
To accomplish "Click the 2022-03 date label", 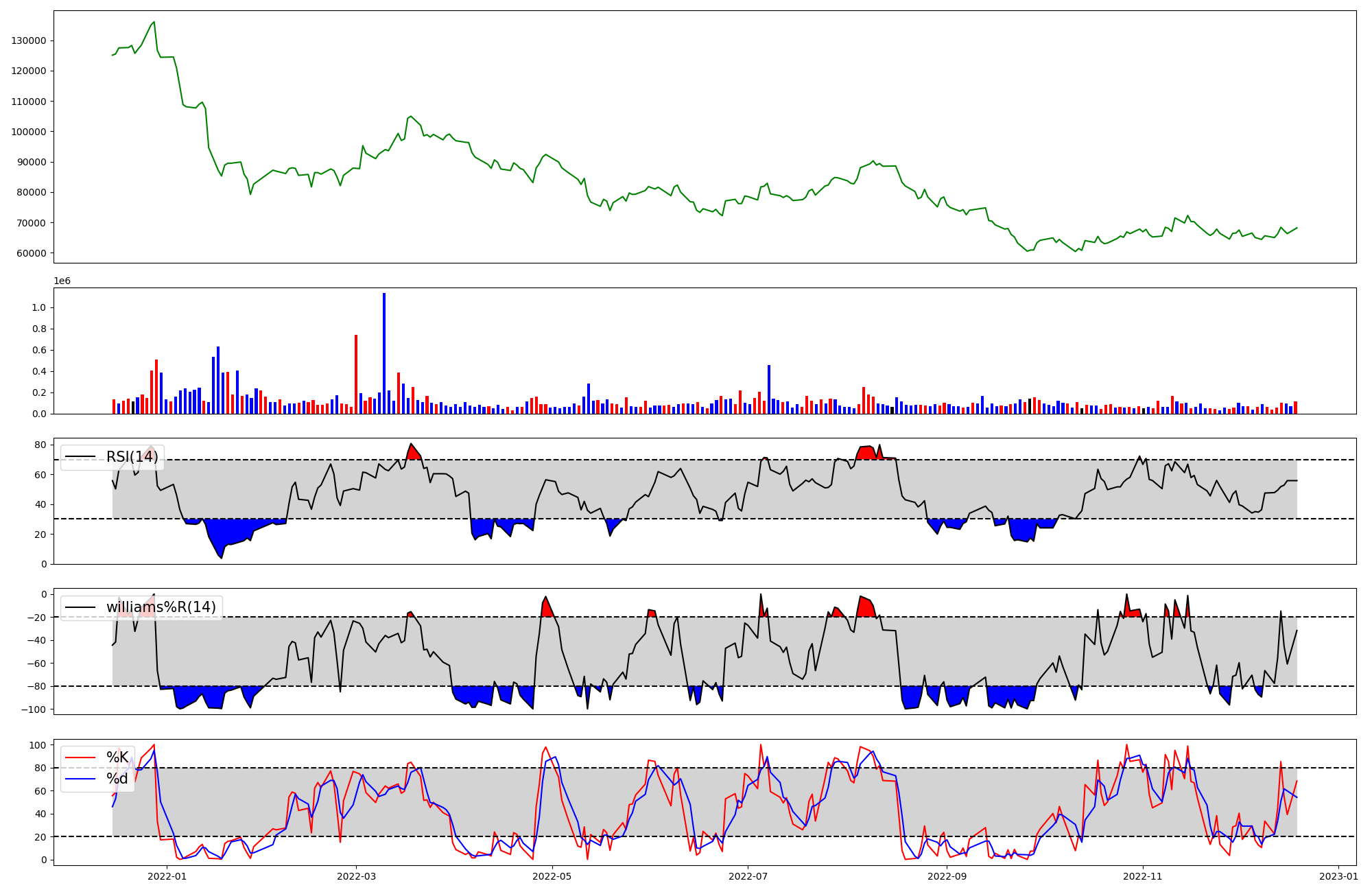I will pyautogui.click(x=357, y=876).
